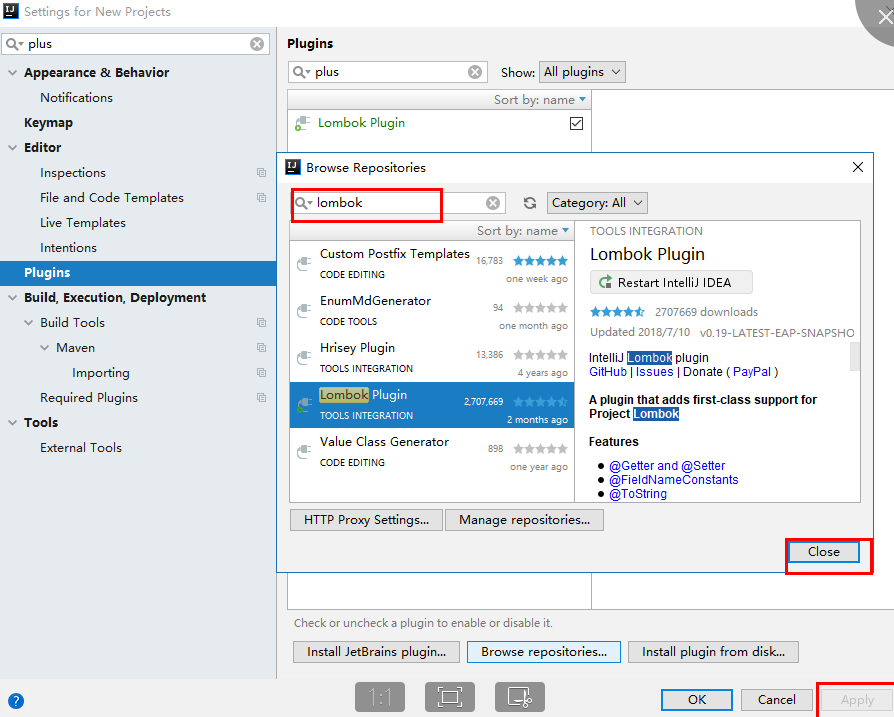Focus the settings search field
This screenshot has width=894, height=717.
(x=135, y=44)
